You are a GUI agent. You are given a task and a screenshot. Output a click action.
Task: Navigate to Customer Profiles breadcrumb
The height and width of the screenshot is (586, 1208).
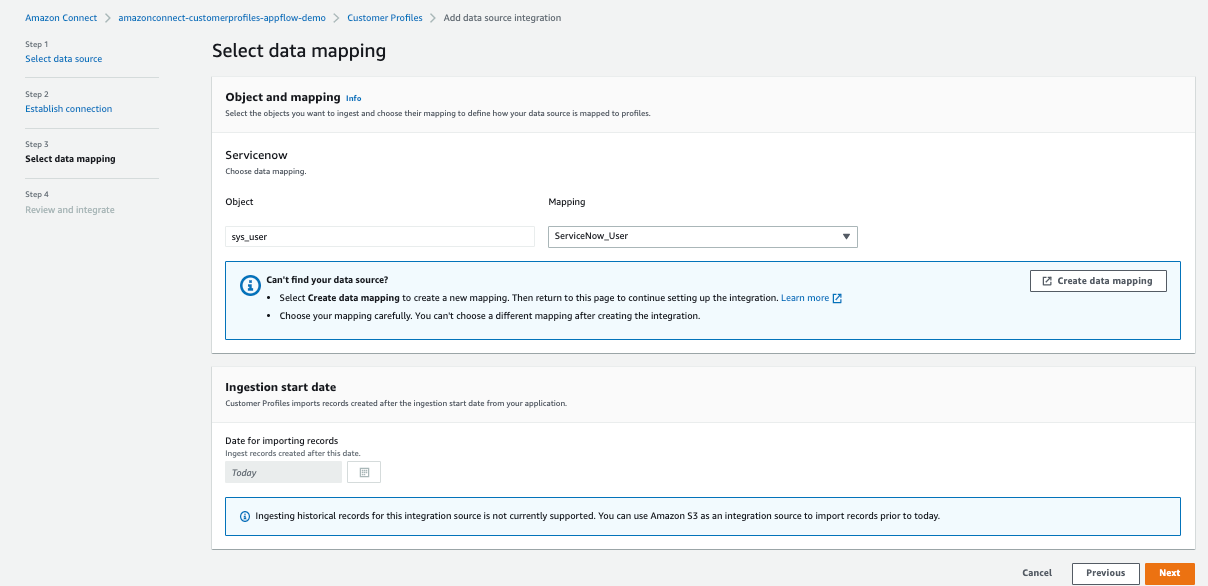pyautogui.click(x=385, y=18)
